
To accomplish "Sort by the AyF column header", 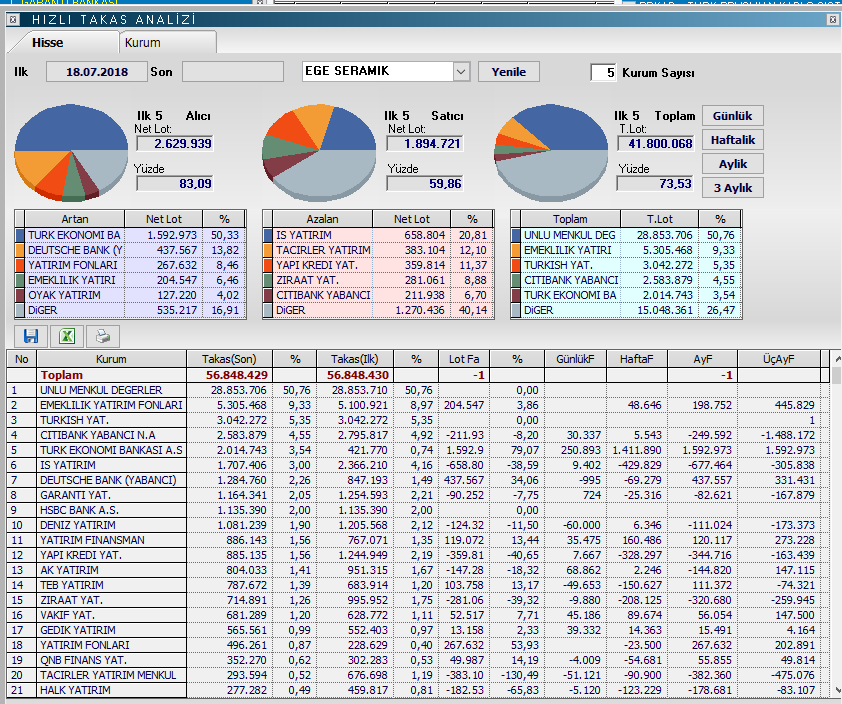I will (702, 359).
